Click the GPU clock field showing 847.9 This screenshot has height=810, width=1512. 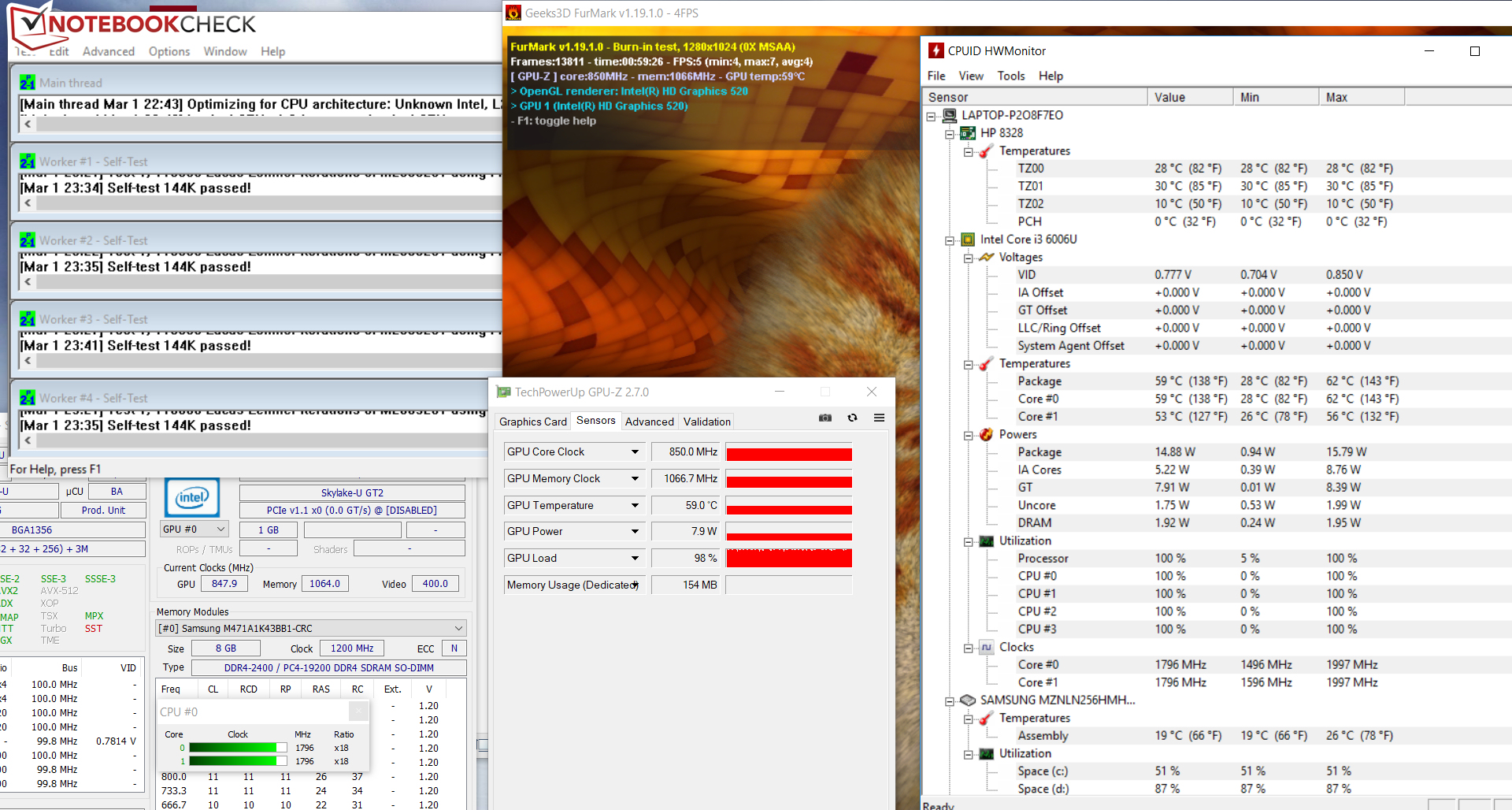click(x=224, y=584)
